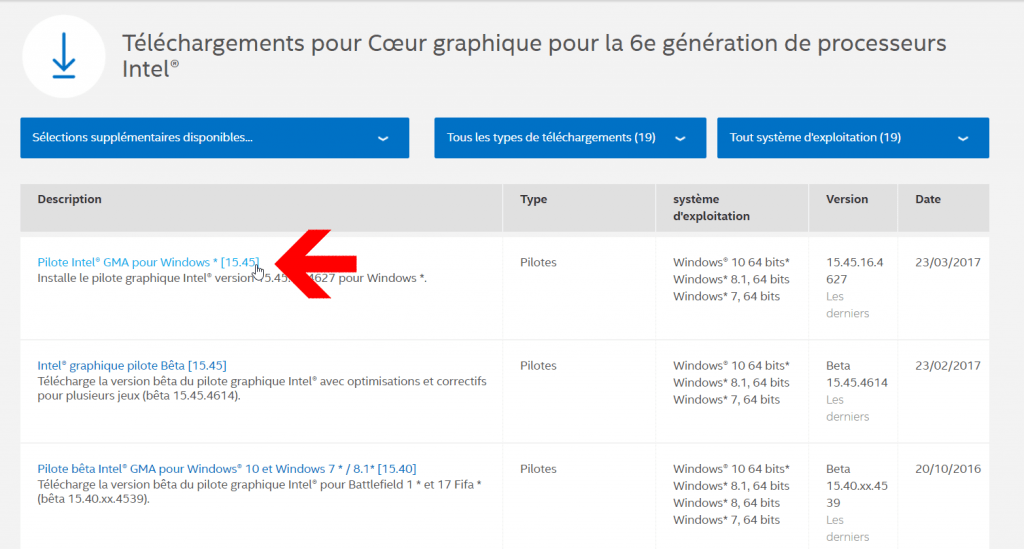Click the description mentioning Battlefield 1 and 17 Fifa
The width and height of the screenshot is (1024, 549).
click(259, 492)
